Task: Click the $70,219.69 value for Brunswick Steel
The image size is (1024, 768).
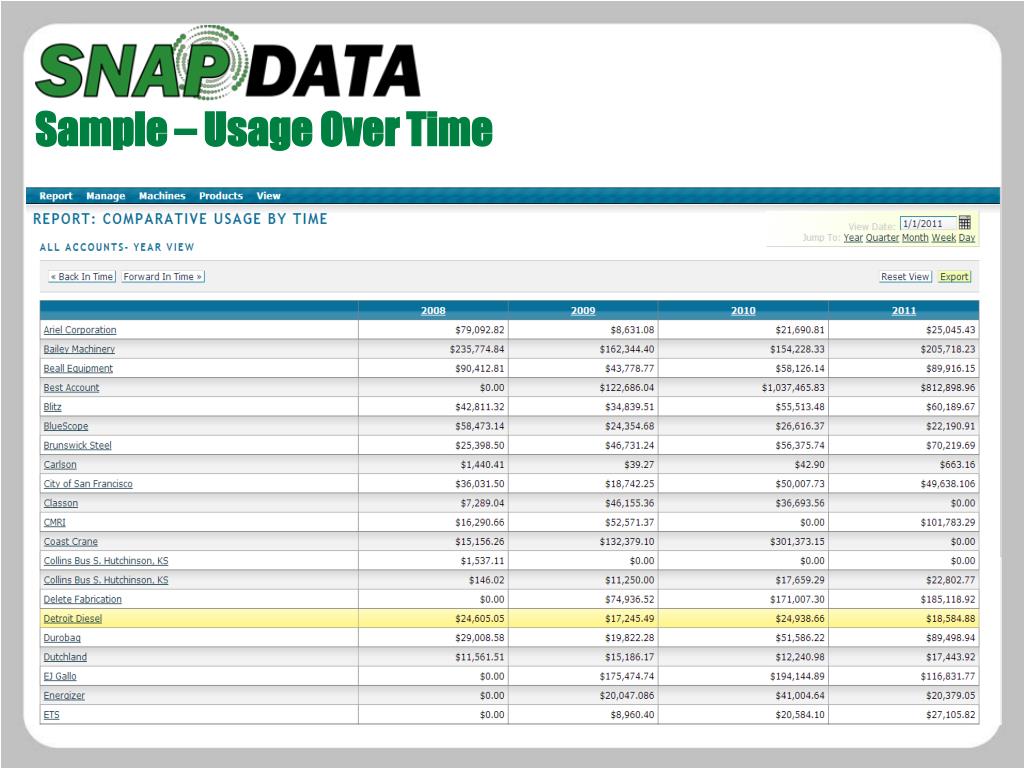Action: coord(950,445)
